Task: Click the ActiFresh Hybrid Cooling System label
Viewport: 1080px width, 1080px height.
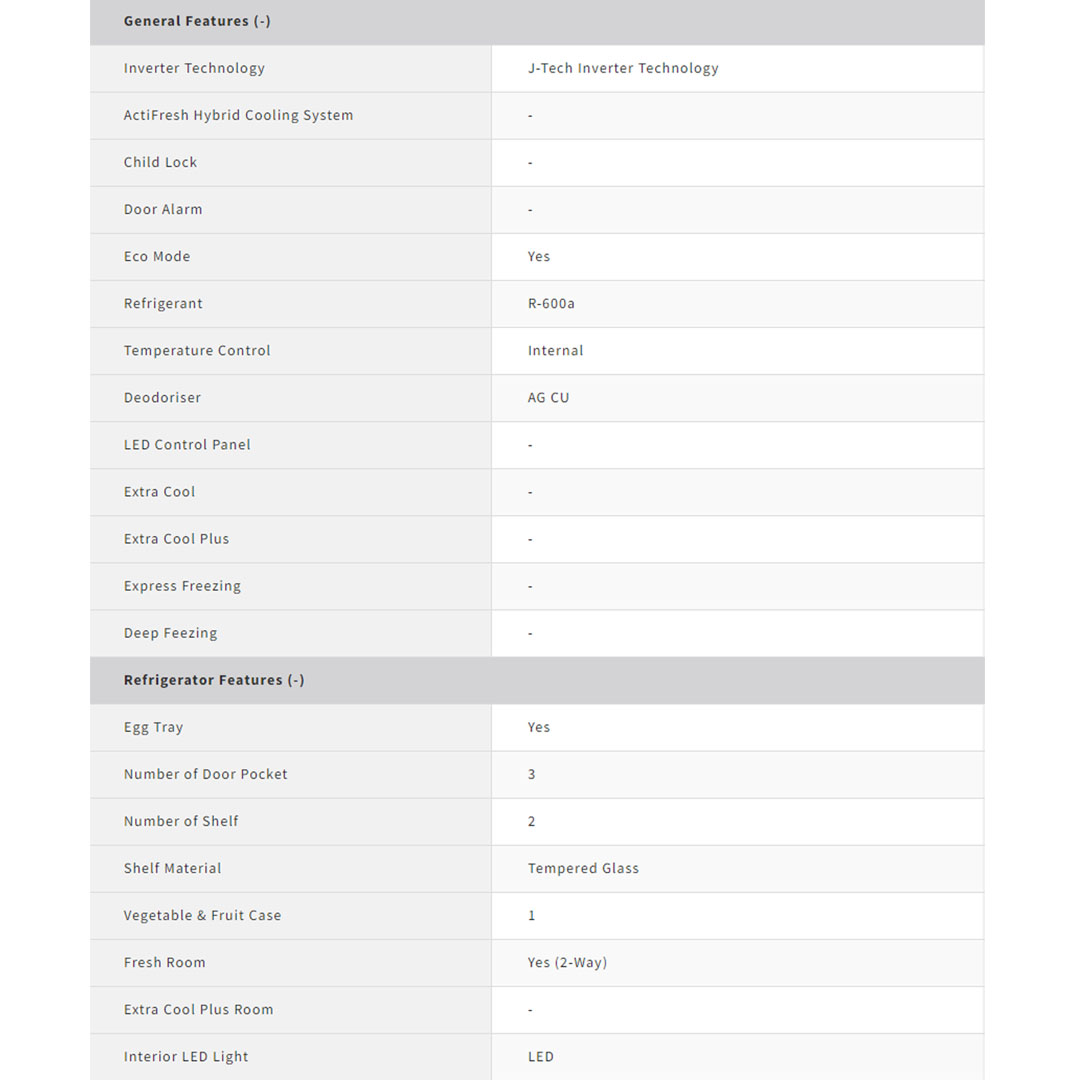Action: tap(238, 115)
